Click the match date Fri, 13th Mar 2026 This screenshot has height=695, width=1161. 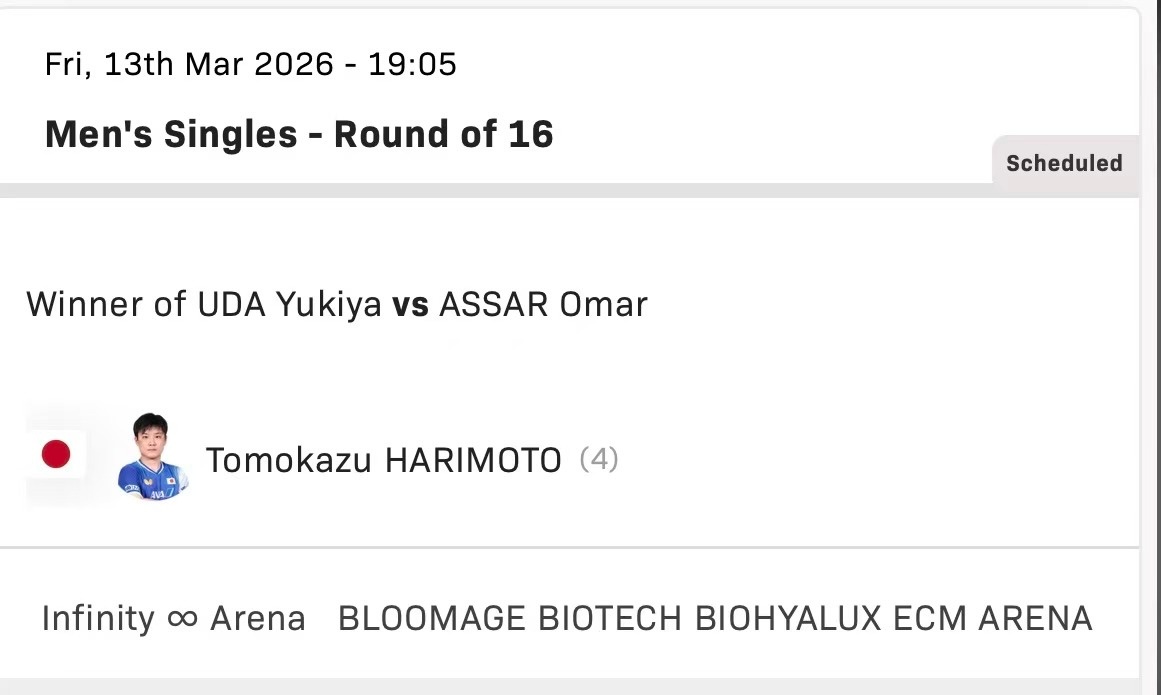pos(189,65)
